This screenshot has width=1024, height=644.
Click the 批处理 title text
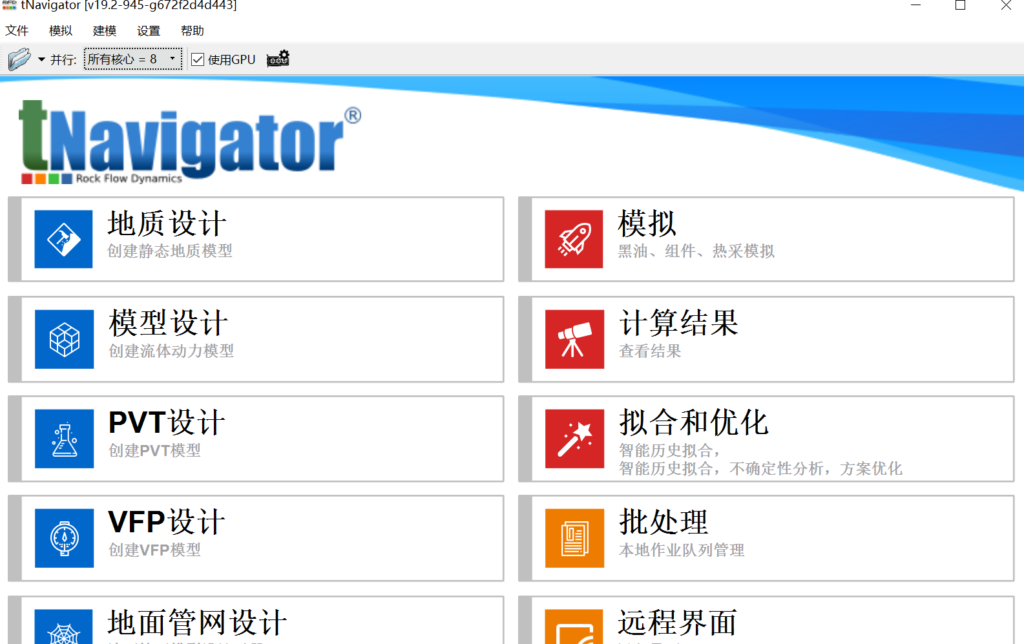tap(664, 522)
